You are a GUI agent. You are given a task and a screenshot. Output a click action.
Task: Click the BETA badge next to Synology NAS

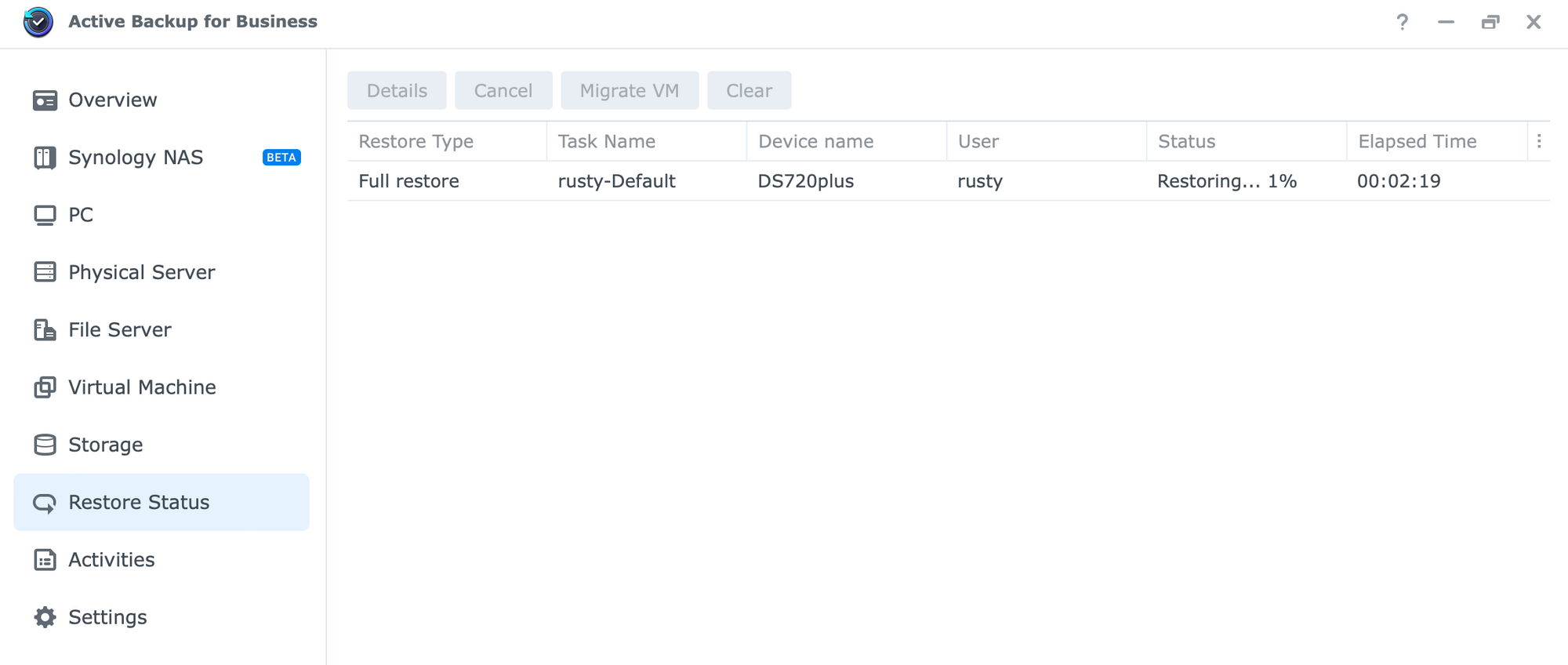point(281,158)
